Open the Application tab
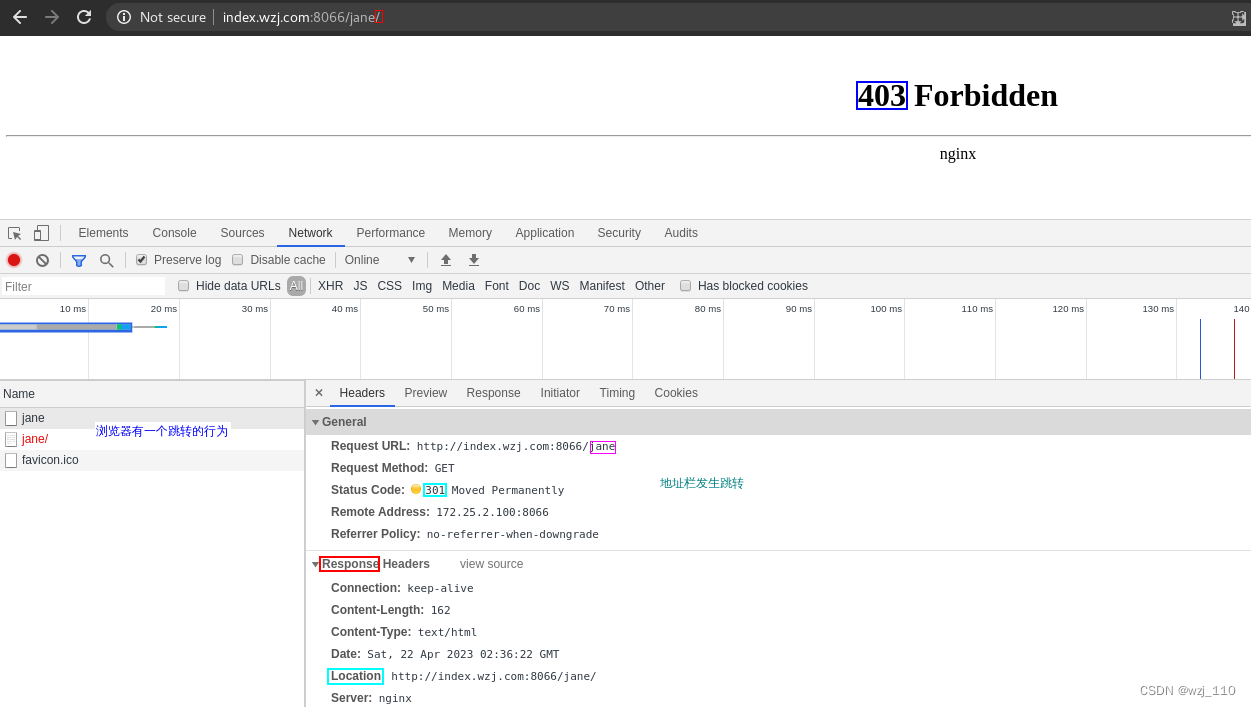Screen dimensions: 1251x707 (545, 233)
